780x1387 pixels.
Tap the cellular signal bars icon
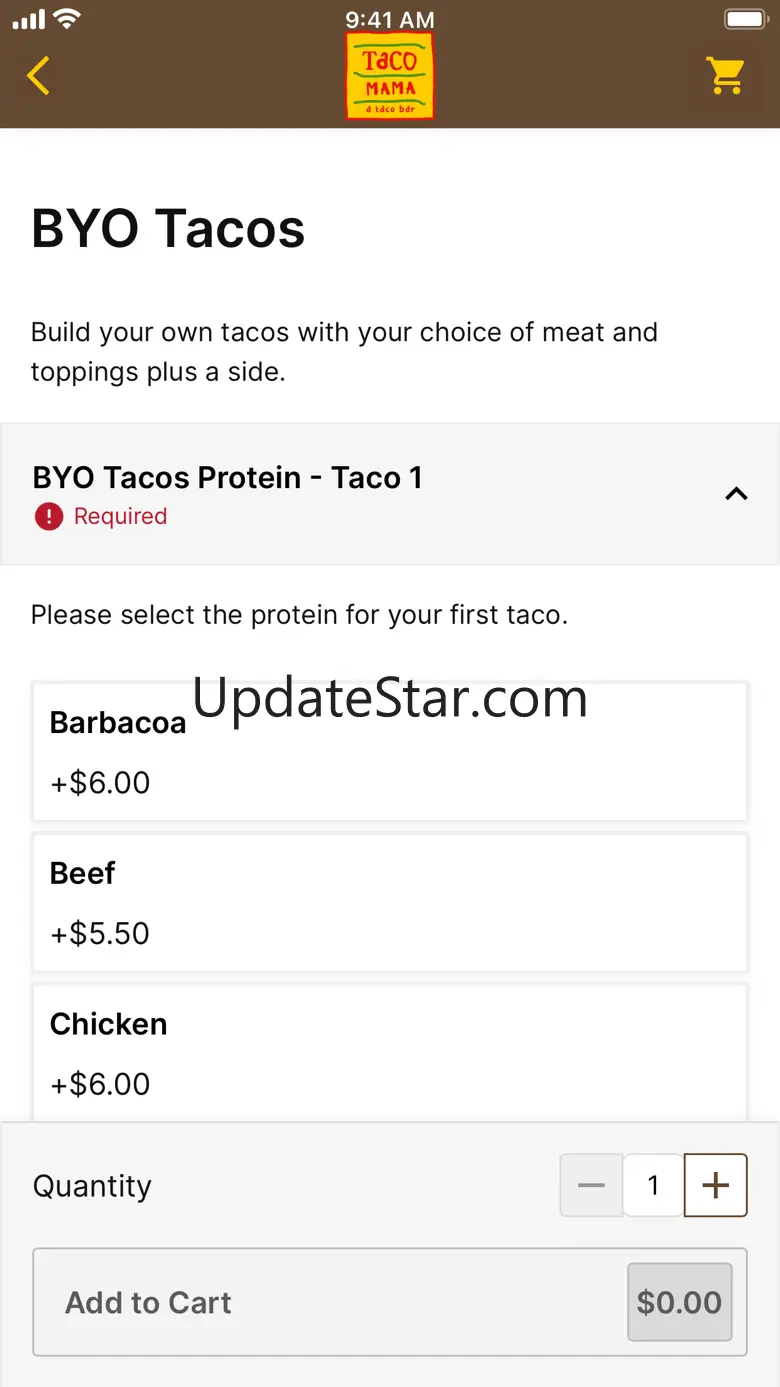point(29,19)
